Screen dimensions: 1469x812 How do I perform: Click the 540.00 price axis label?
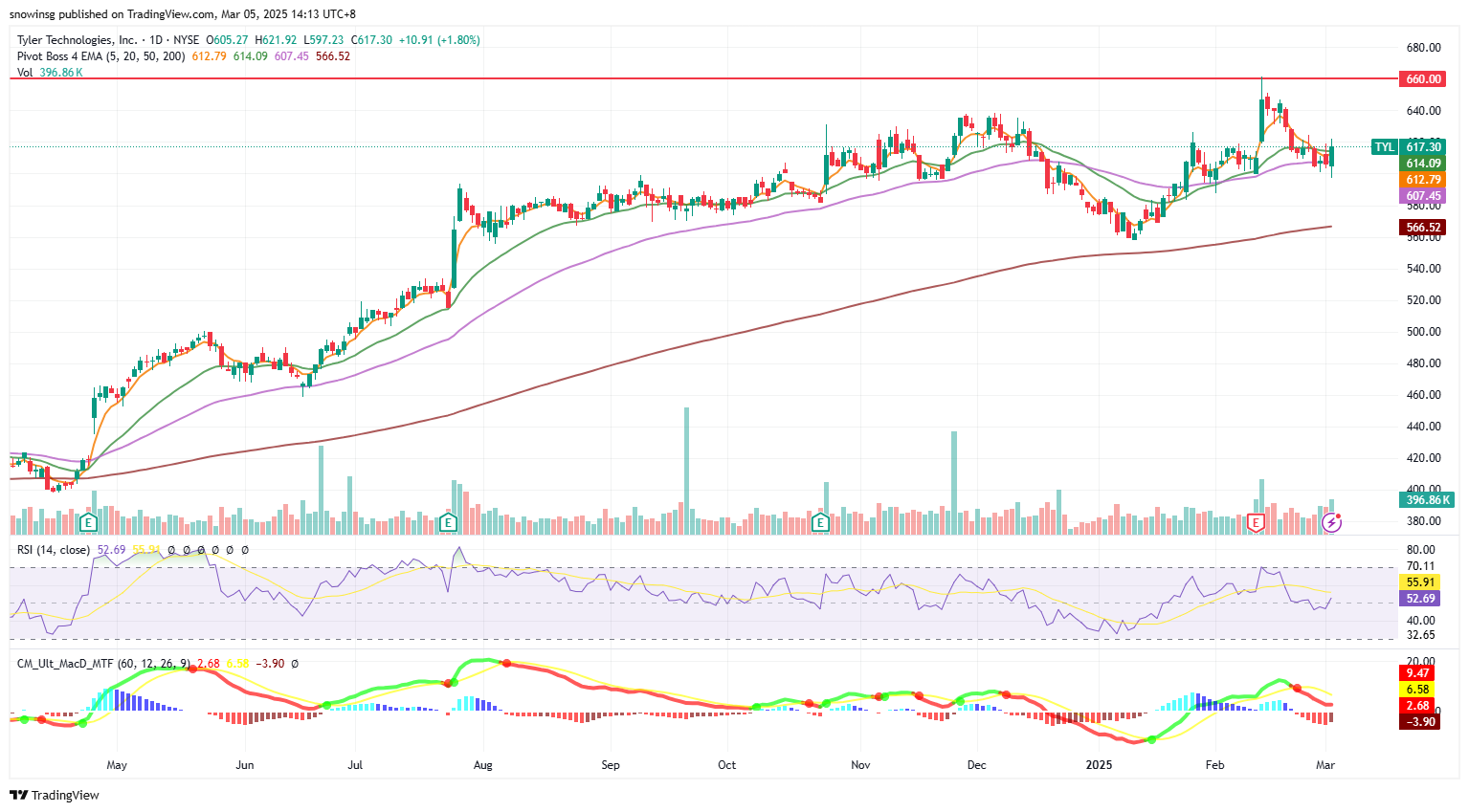click(x=1423, y=269)
